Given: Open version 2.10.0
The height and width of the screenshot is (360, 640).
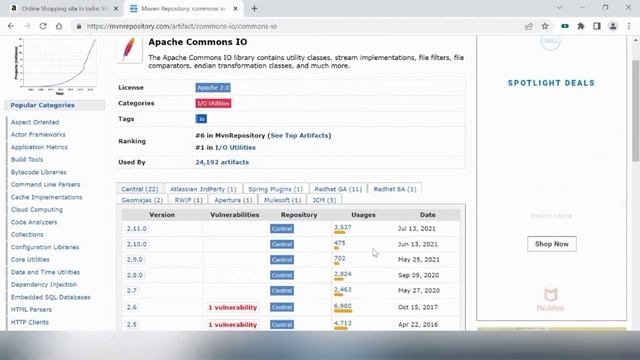Looking at the screenshot, I should coord(136,244).
